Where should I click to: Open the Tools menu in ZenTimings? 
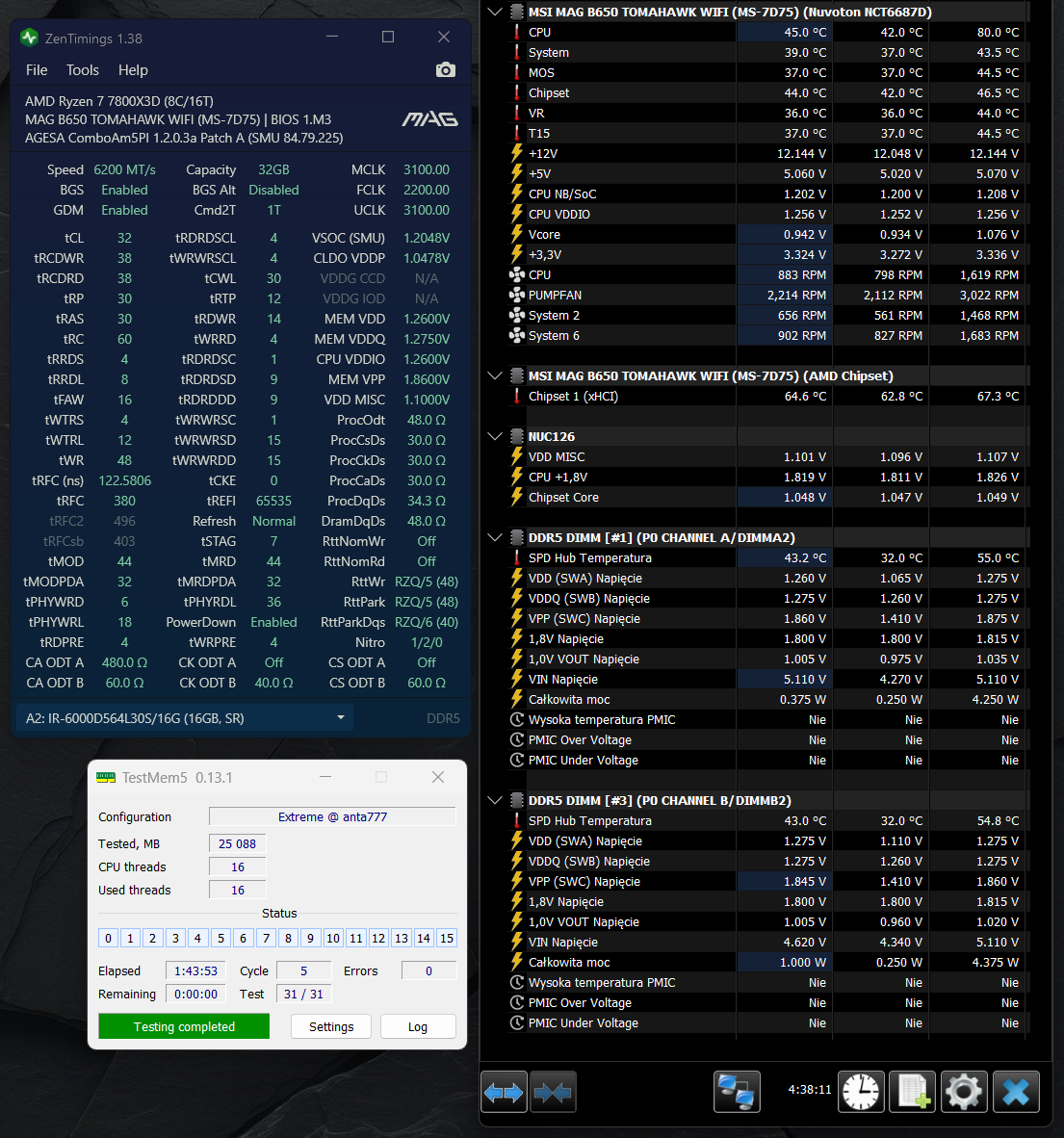(83, 69)
